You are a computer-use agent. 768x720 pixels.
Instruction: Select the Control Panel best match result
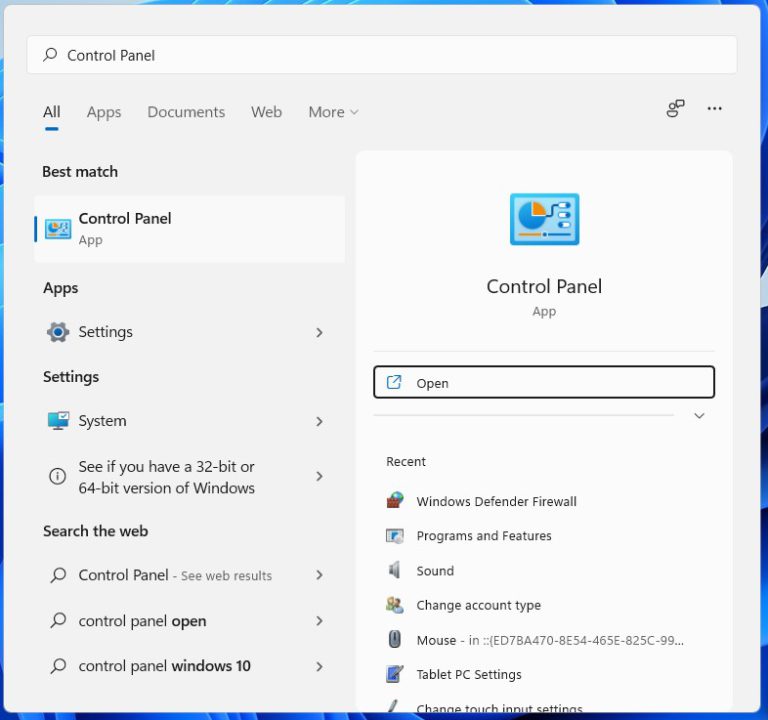pos(190,228)
